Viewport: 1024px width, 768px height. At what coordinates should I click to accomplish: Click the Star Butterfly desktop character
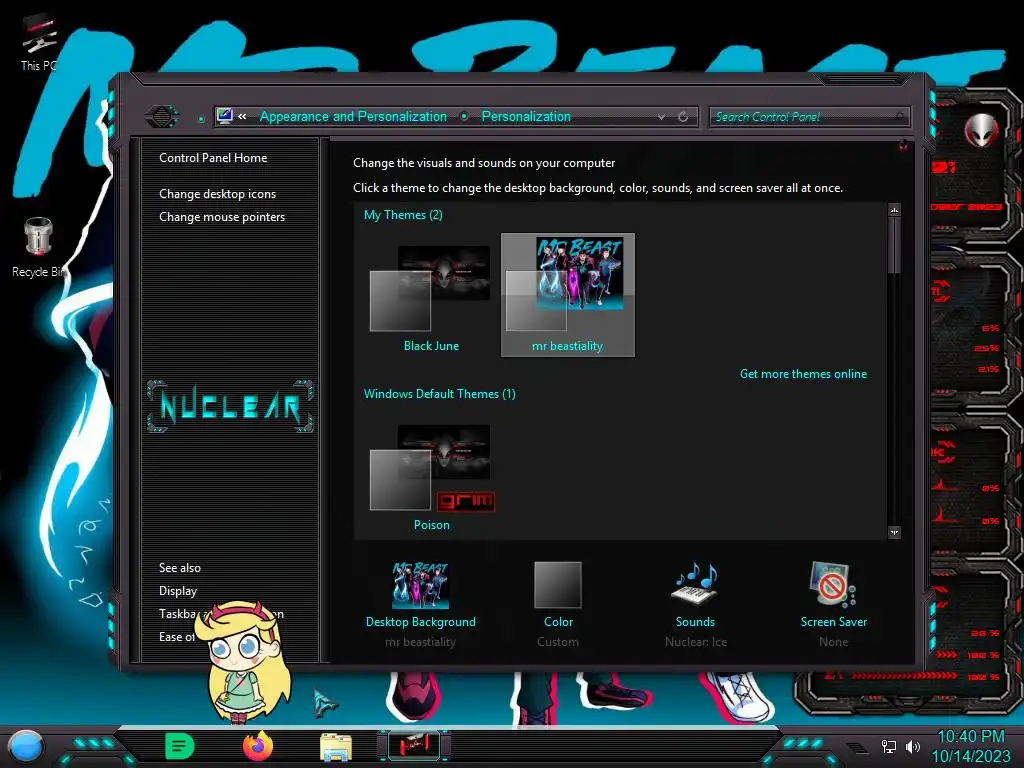click(x=244, y=661)
